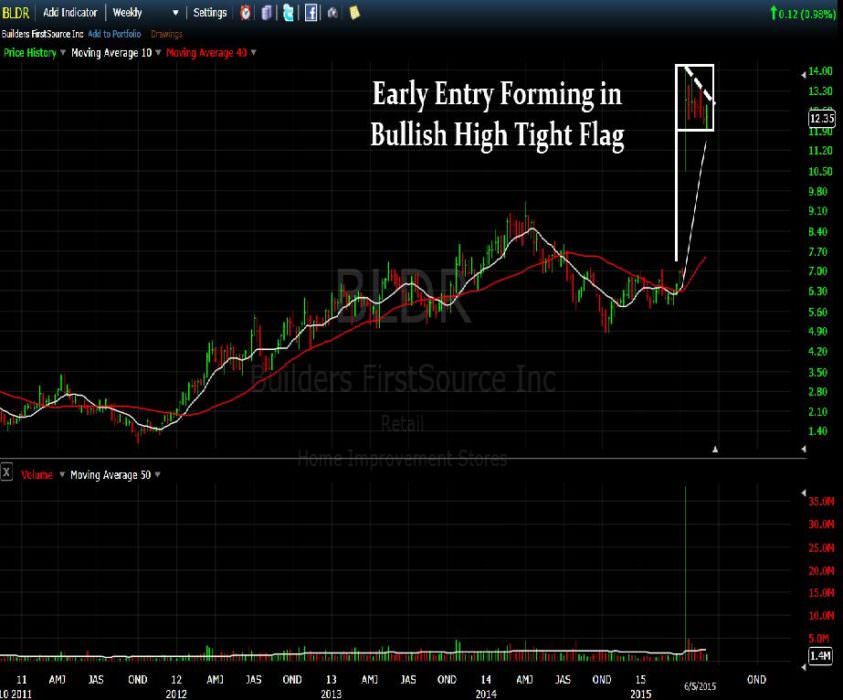Click the alarm clock alert icon

pyautogui.click(x=245, y=12)
